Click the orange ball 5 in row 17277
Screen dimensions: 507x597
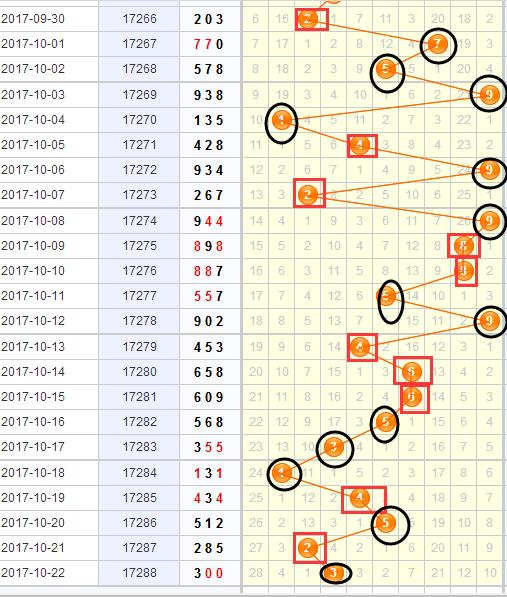[x=386, y=296]
